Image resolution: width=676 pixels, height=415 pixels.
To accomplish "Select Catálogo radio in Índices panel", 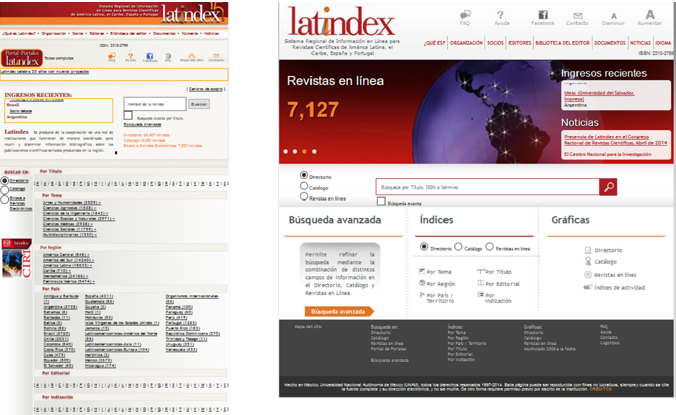I will tap(458, 247).
